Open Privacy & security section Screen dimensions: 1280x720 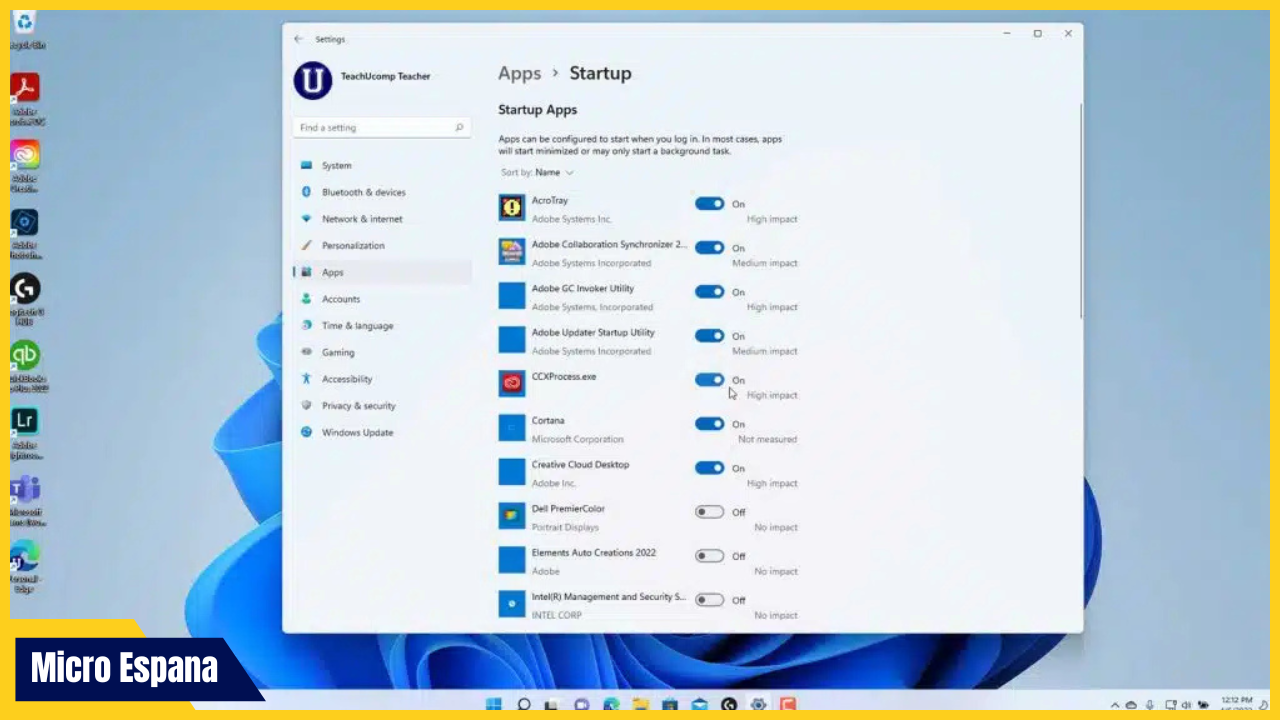tap(358, 406)
